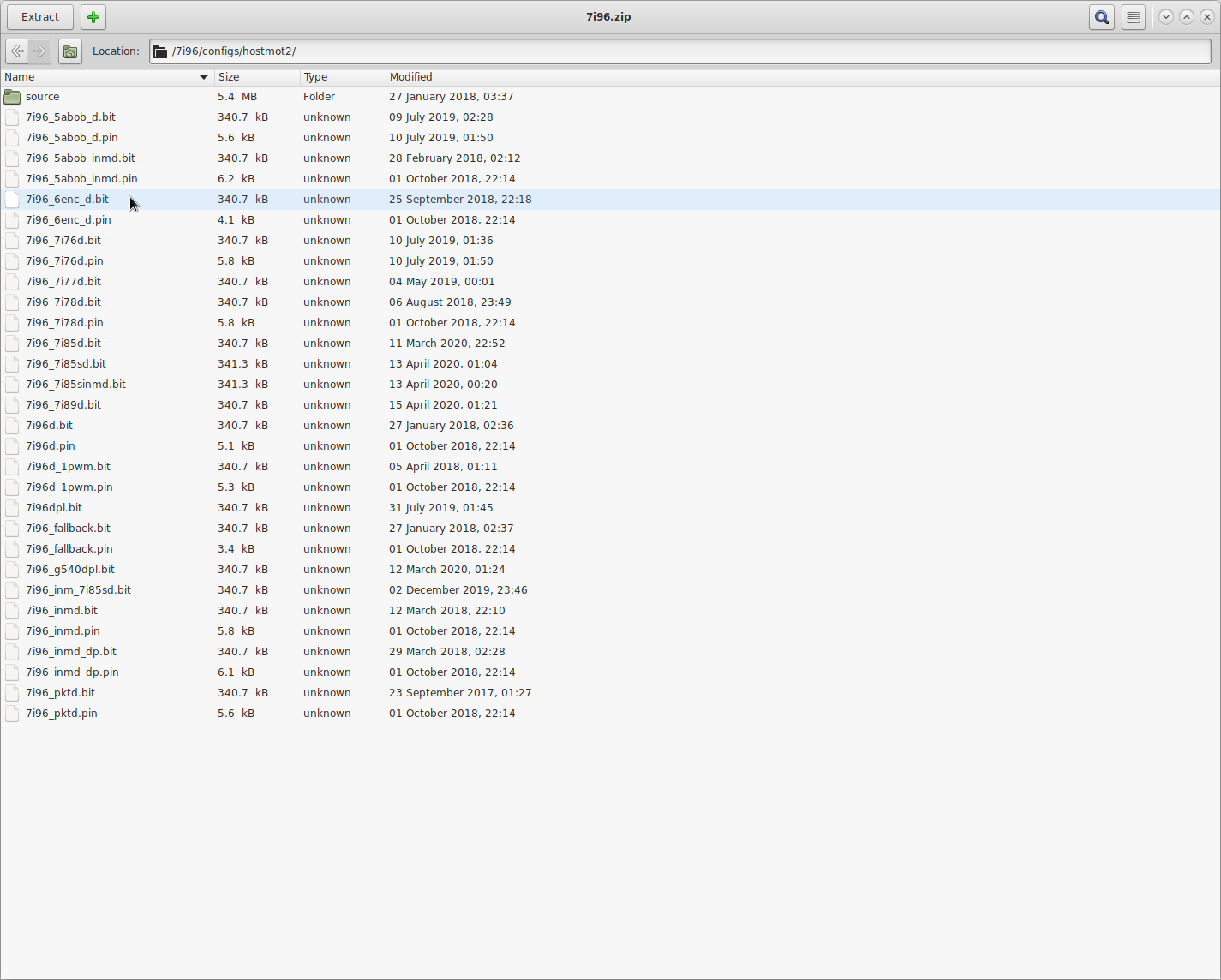Sort by the Name column header

click(106, 77)
